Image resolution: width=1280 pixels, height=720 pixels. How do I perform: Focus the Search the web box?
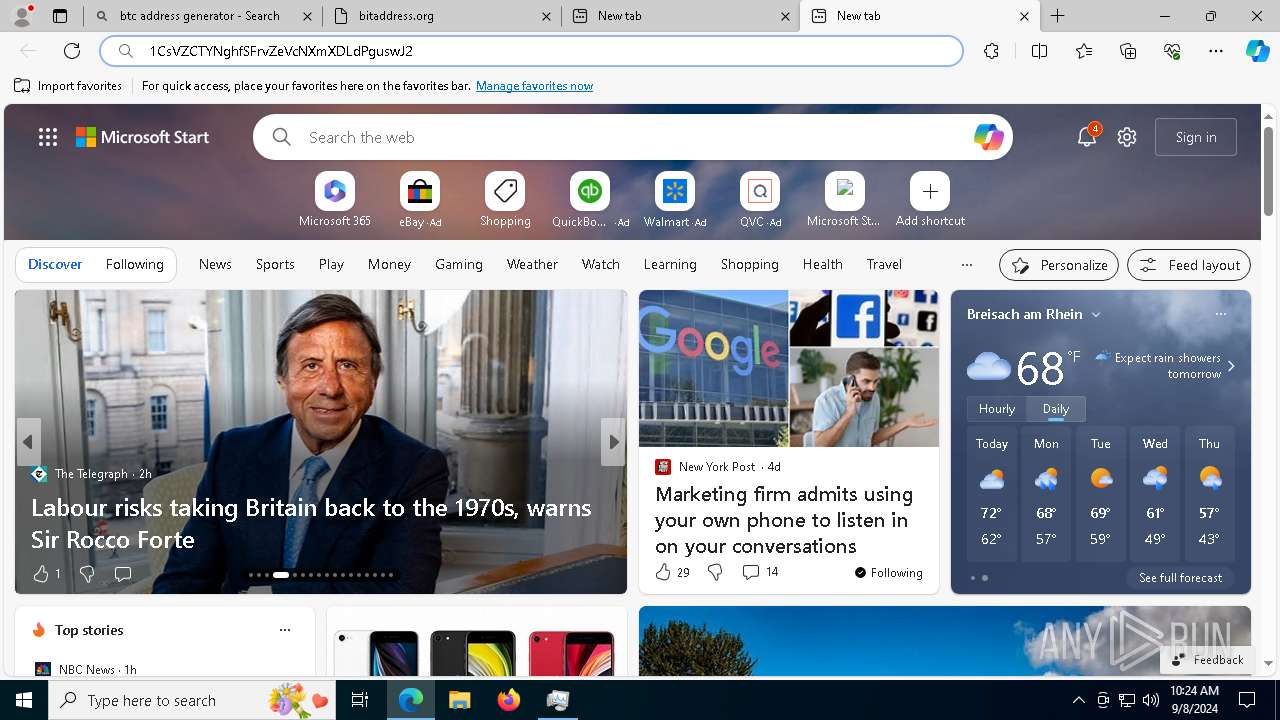[632, 137]
